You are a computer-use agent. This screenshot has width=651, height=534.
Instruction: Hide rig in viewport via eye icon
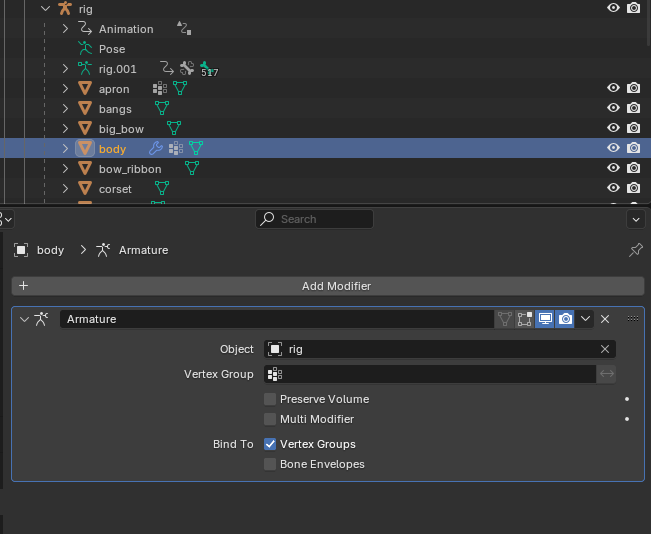613,8
